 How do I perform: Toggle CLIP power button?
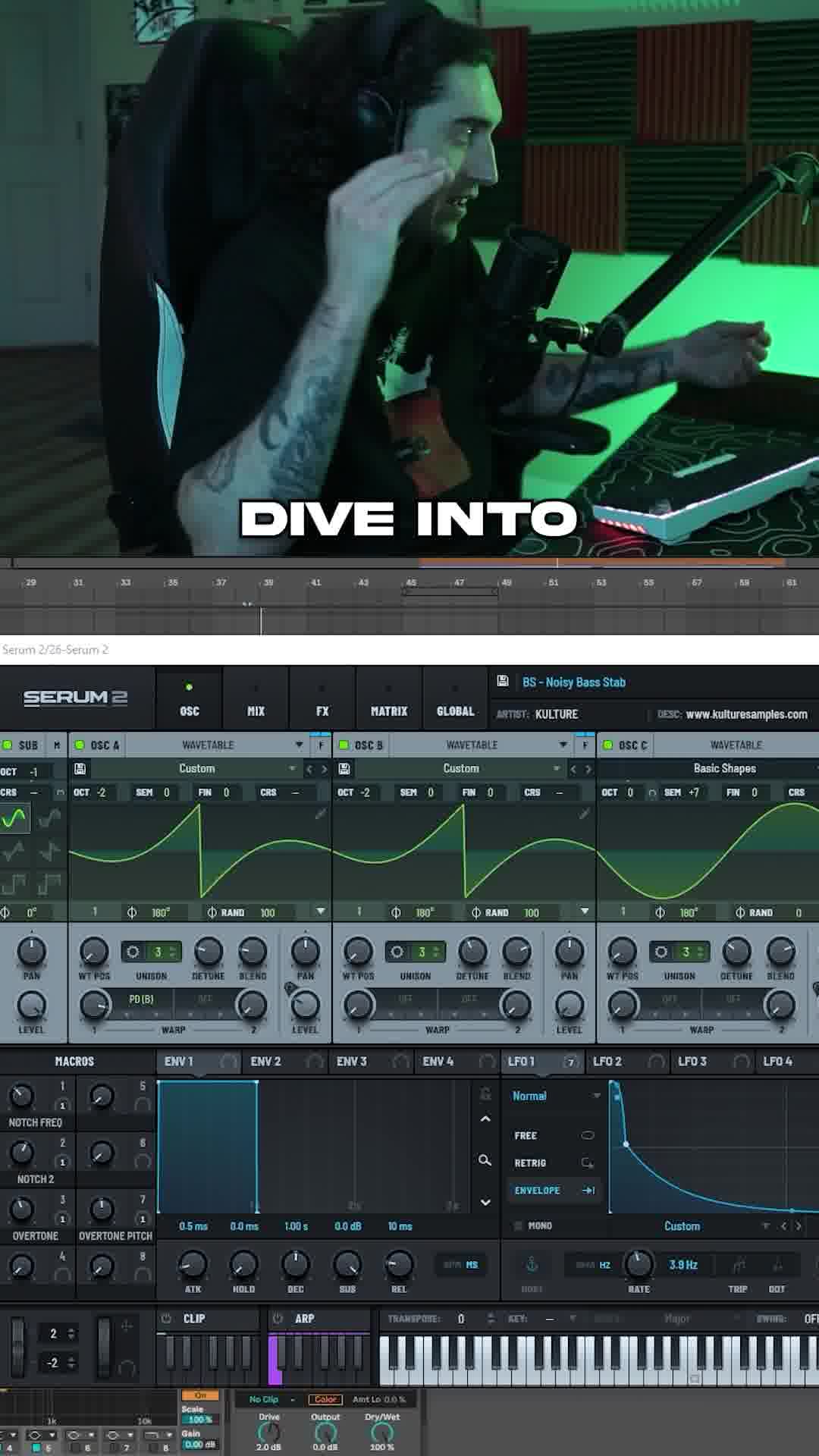[x=167, y=1318]
